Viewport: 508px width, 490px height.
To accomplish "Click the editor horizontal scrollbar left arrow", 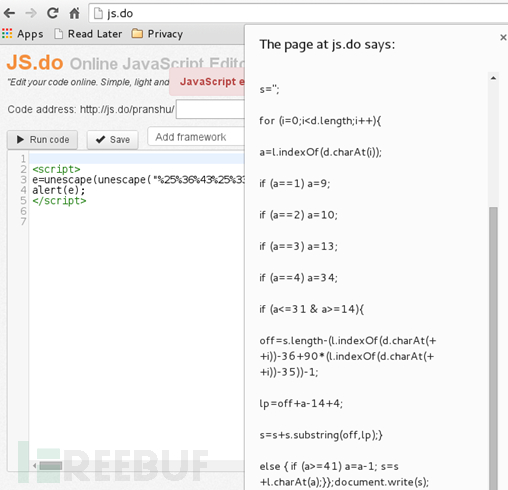I will pos(34,466).
